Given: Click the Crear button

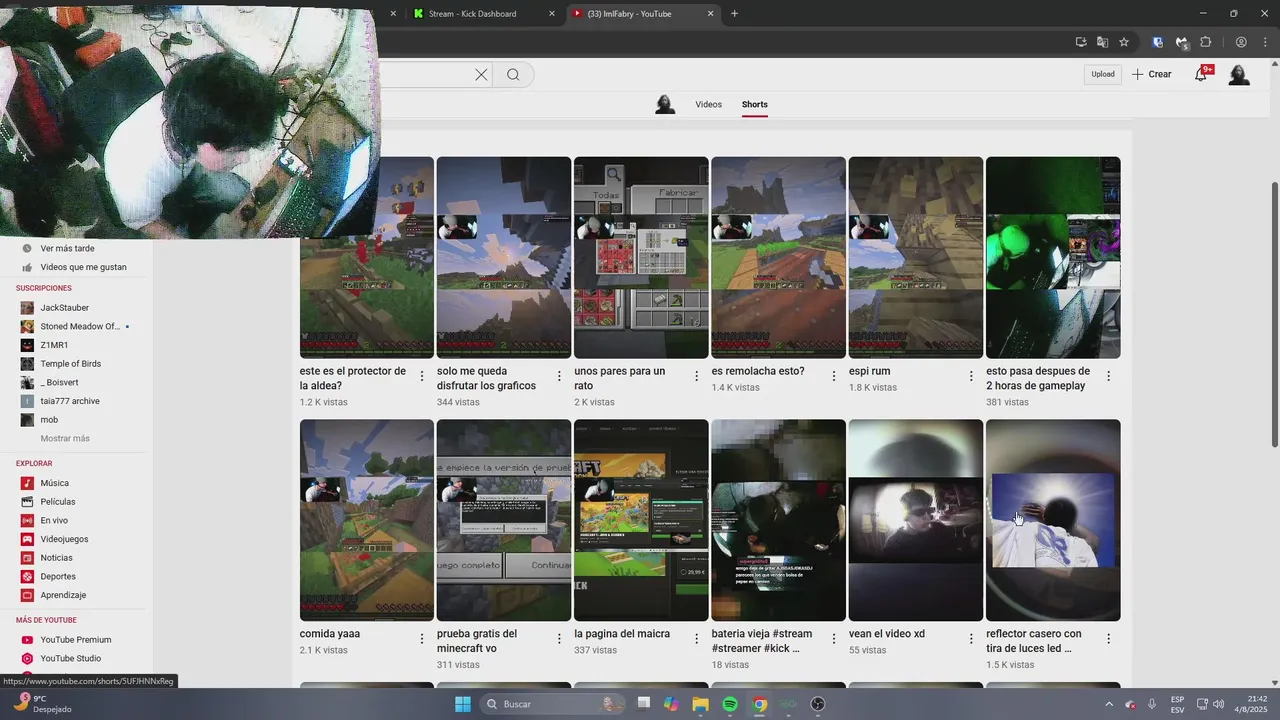Looking at the screenshot, I should 1151,74.
